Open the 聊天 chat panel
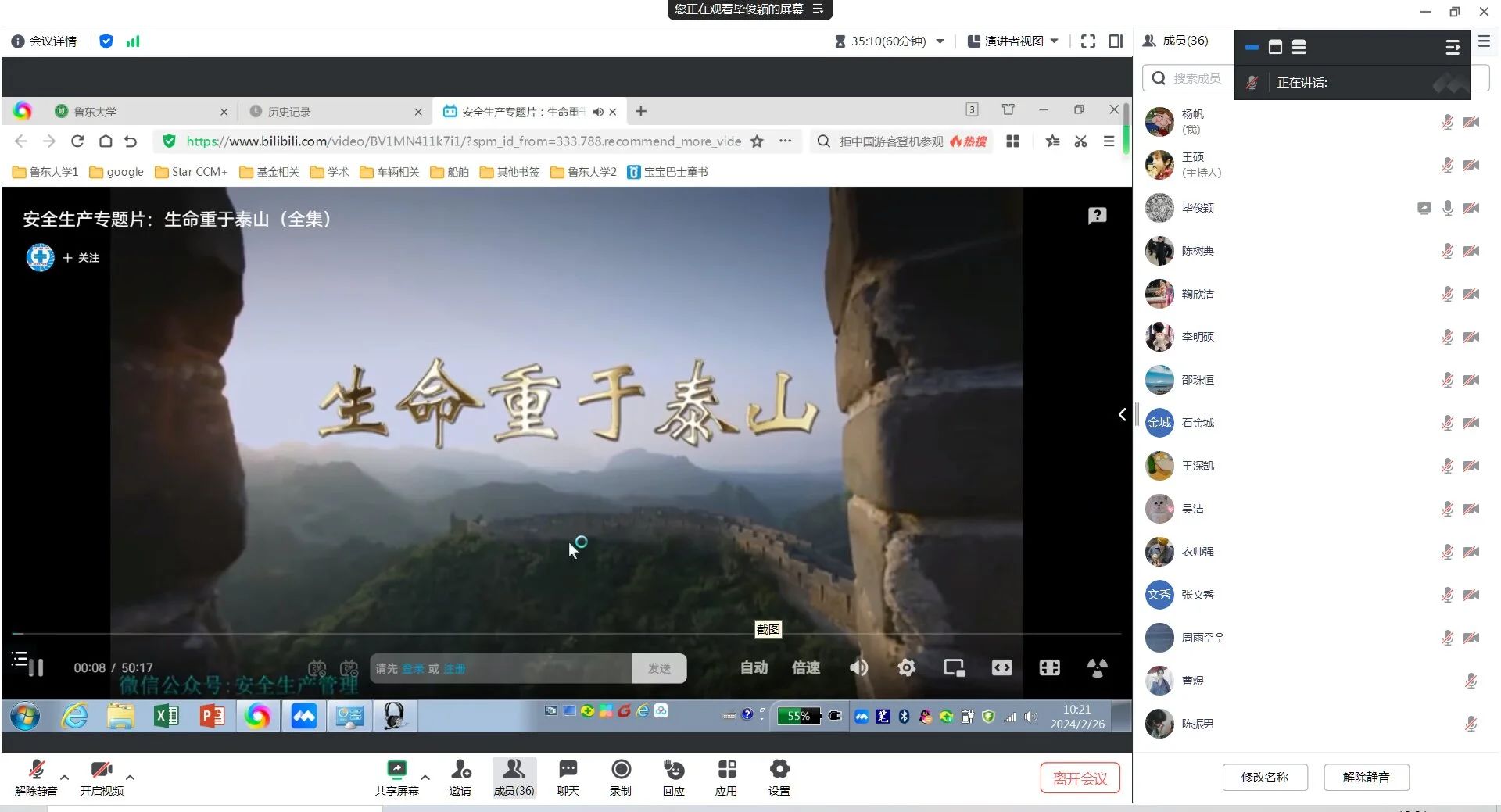The height and width of the screenshot is (812, 1501). pos(568,778)
